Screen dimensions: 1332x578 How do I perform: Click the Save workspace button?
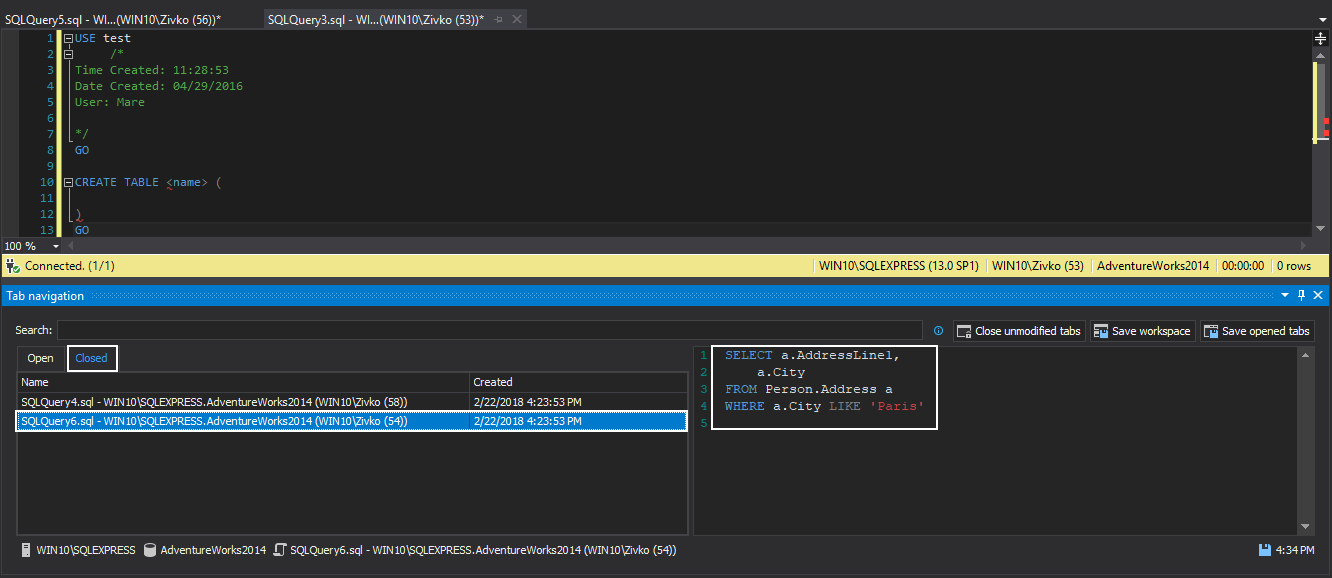coord(1141,331)
